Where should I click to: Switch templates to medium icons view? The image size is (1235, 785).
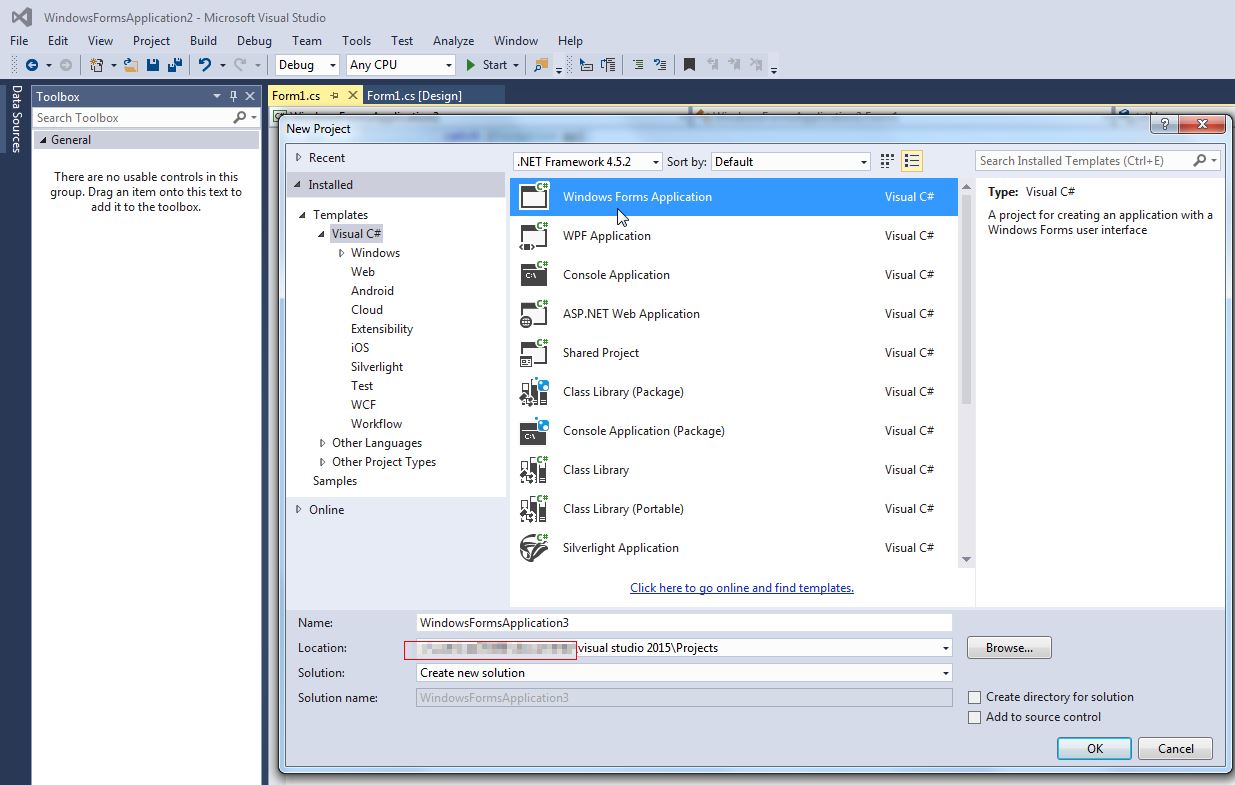(x=886, y=160)
